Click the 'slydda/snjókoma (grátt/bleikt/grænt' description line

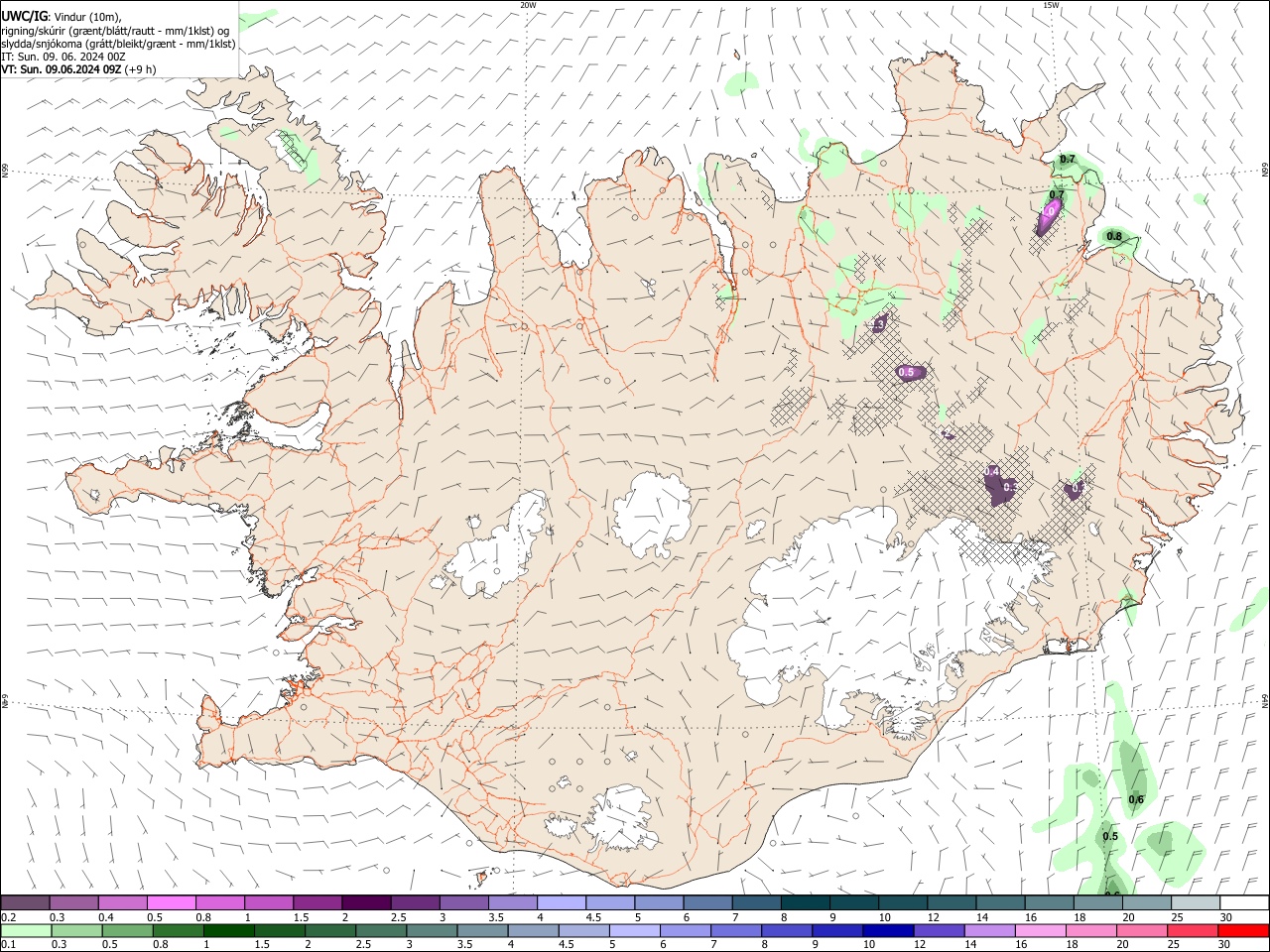pyautogui.click(x=118, y=44)
